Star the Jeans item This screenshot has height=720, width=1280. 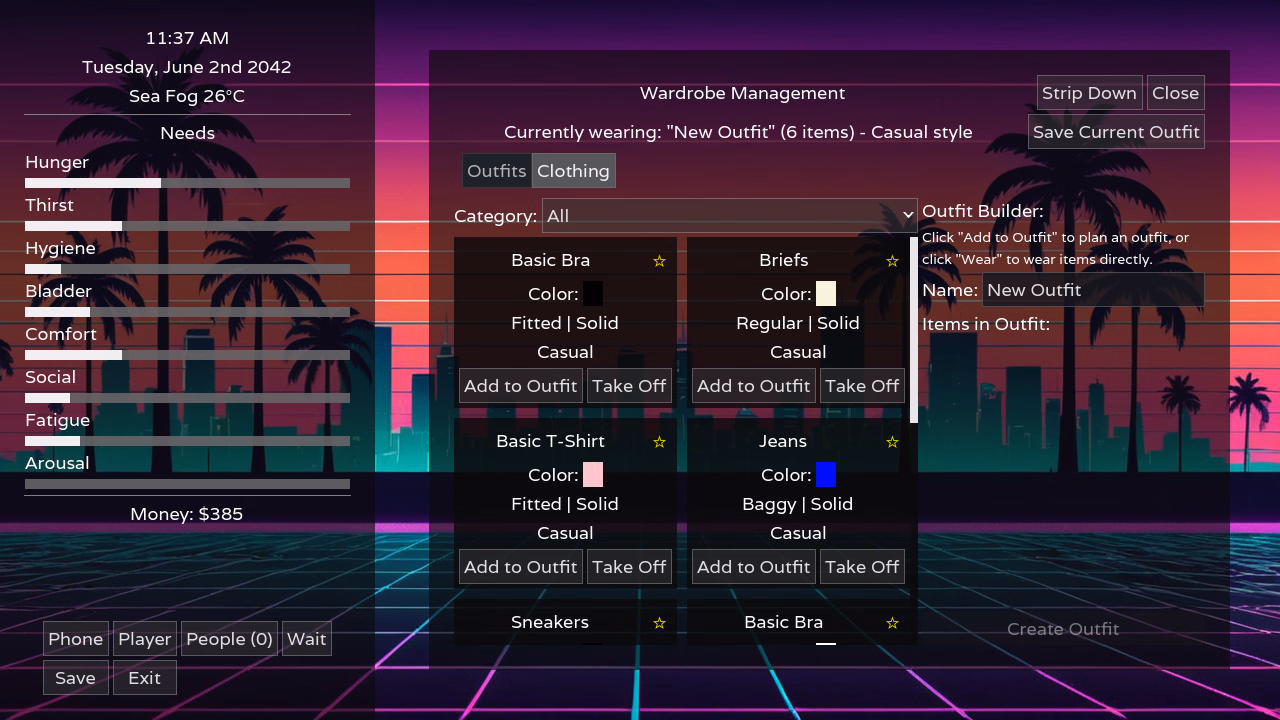(x=892, y=442)
